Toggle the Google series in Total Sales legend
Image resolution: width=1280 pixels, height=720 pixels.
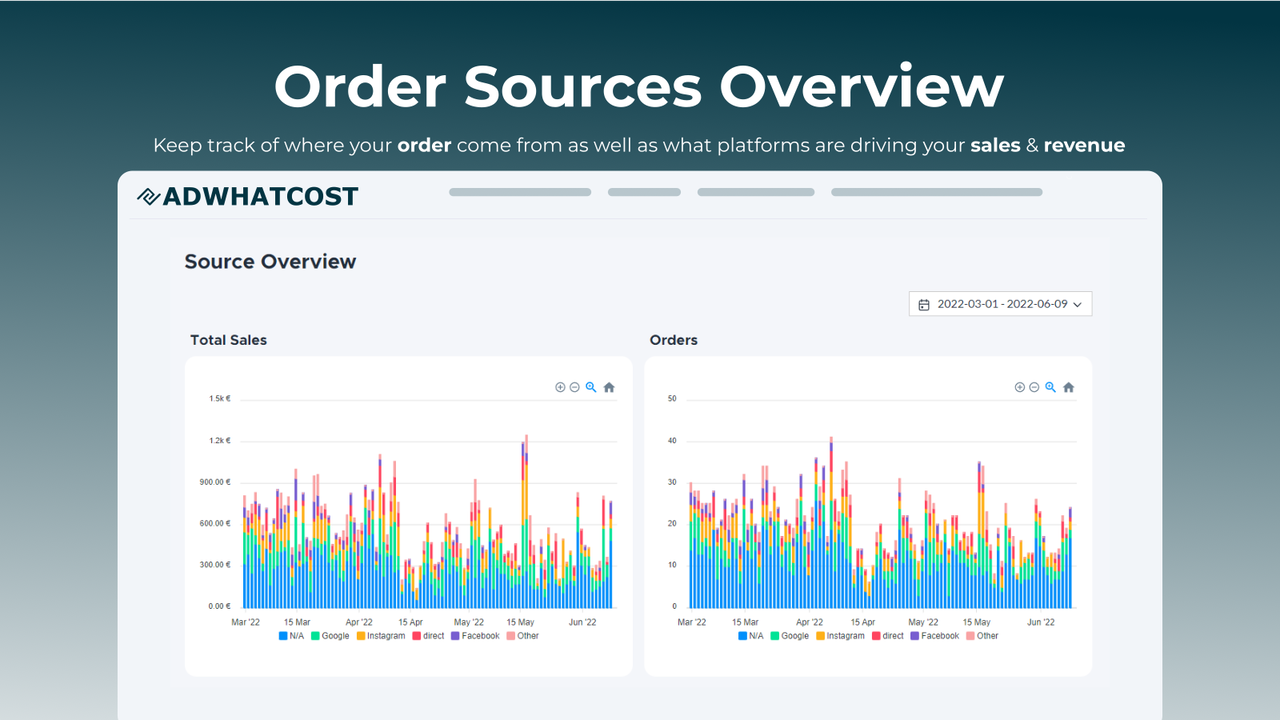point(331,635)
